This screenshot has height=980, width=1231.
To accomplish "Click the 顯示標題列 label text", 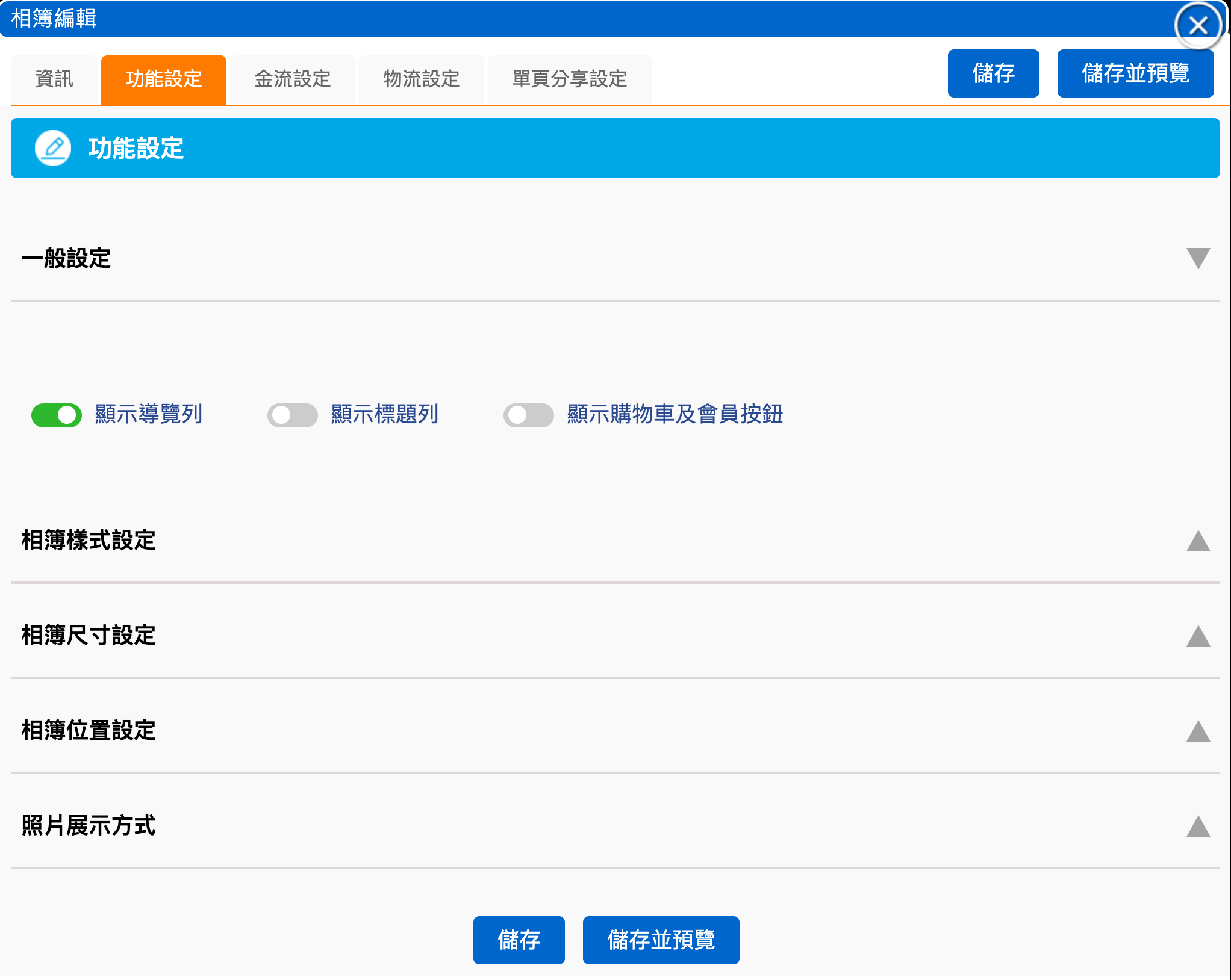I will tap(385, 414).
